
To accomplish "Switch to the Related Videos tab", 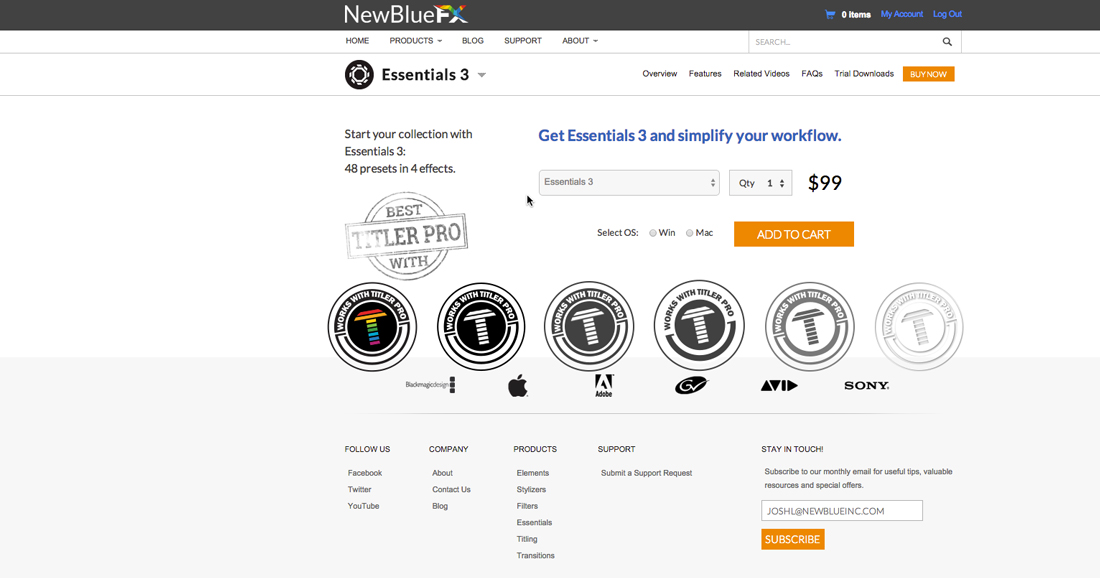I will 761,74.
